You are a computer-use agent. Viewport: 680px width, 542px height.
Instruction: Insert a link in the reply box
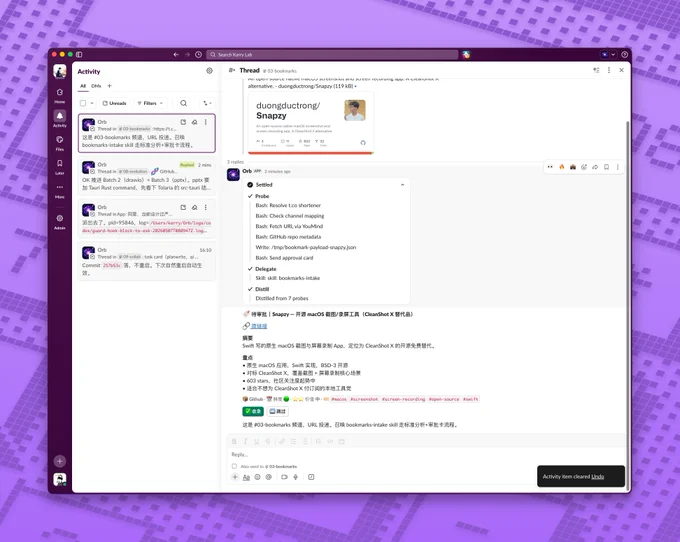(x=282, y=441)
